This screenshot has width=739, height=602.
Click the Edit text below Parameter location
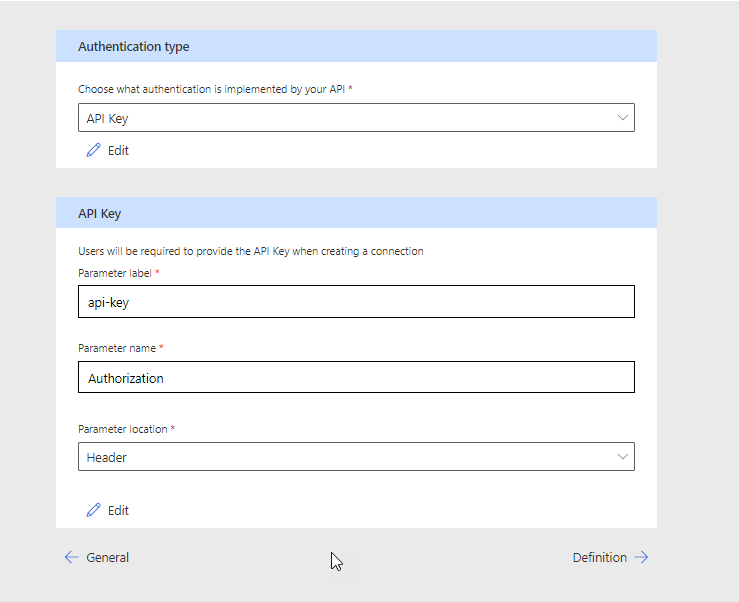(118, 510)
